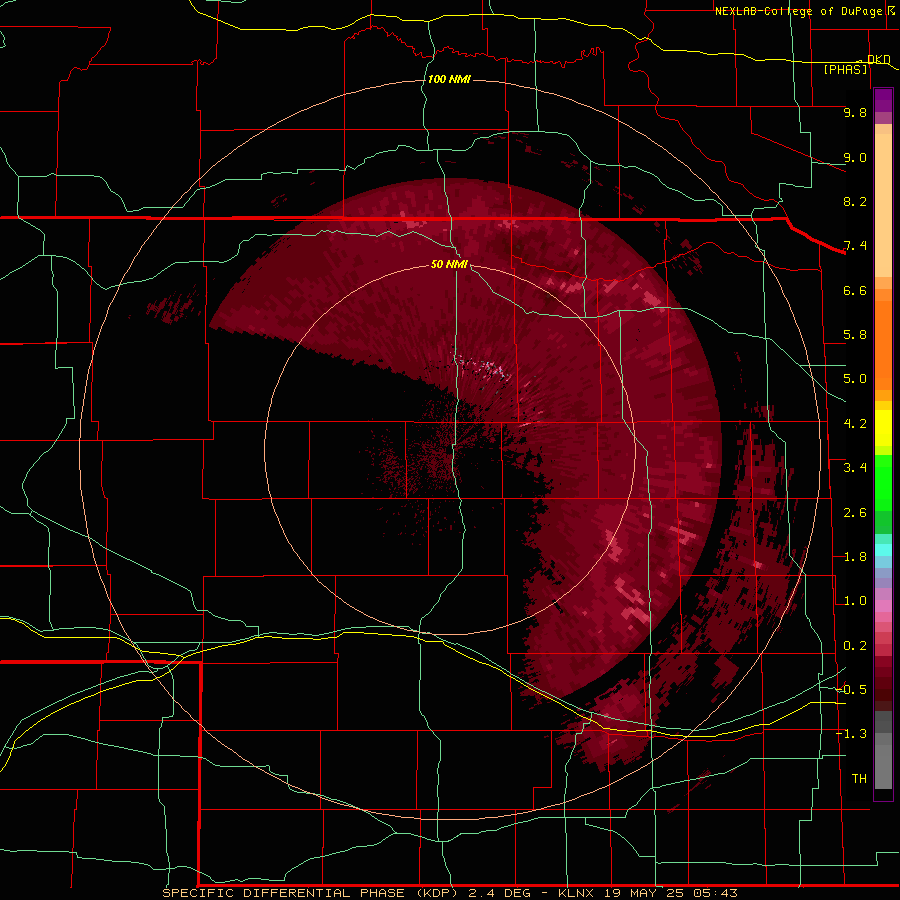Click the DKD label above the legend
The height and width of the screenshot is (900, 900).
(x=879, y=59)
